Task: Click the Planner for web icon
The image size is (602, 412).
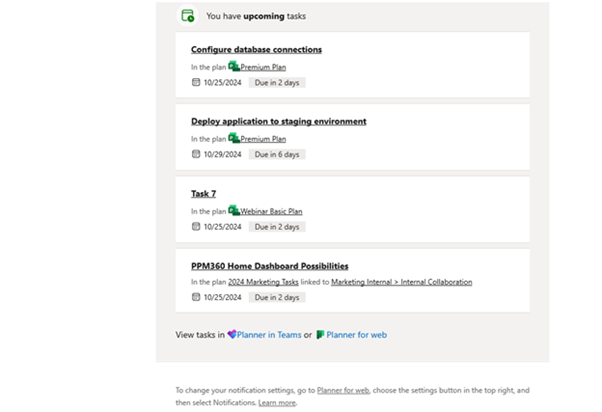Action: pyautogui.click(x=321, y=335)
